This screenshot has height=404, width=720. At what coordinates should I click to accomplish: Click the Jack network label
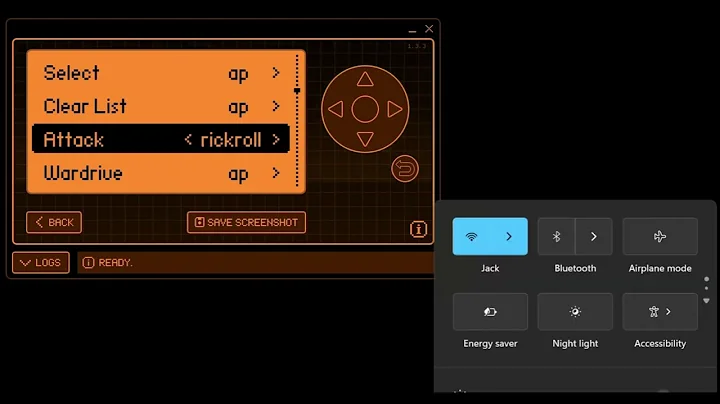pos(490,268)
